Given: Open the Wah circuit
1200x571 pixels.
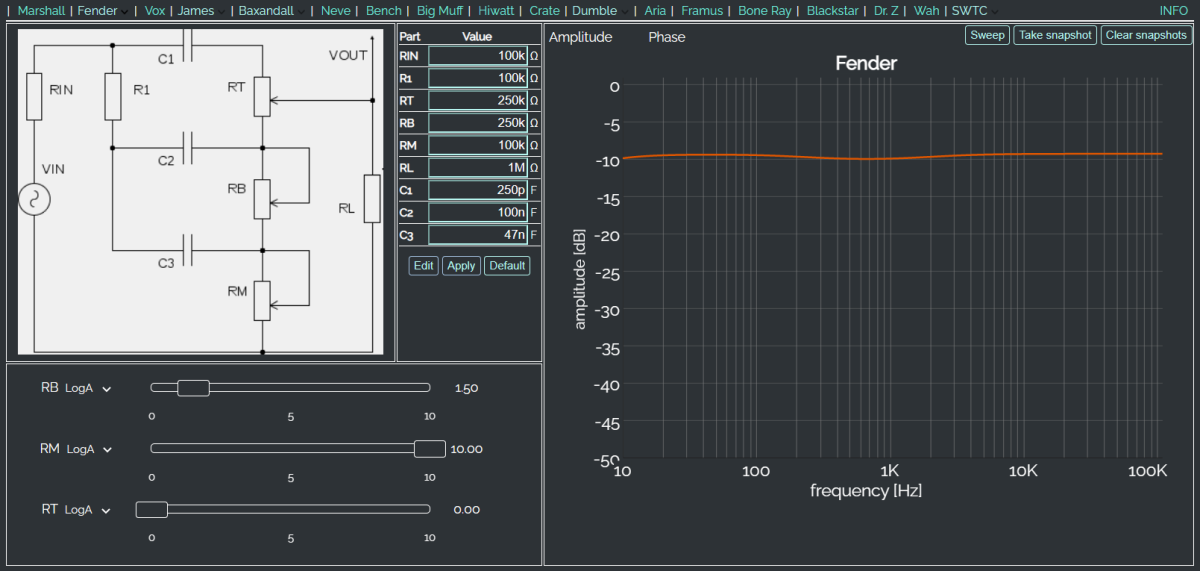Looking at the screenshot, I should 926,11.
